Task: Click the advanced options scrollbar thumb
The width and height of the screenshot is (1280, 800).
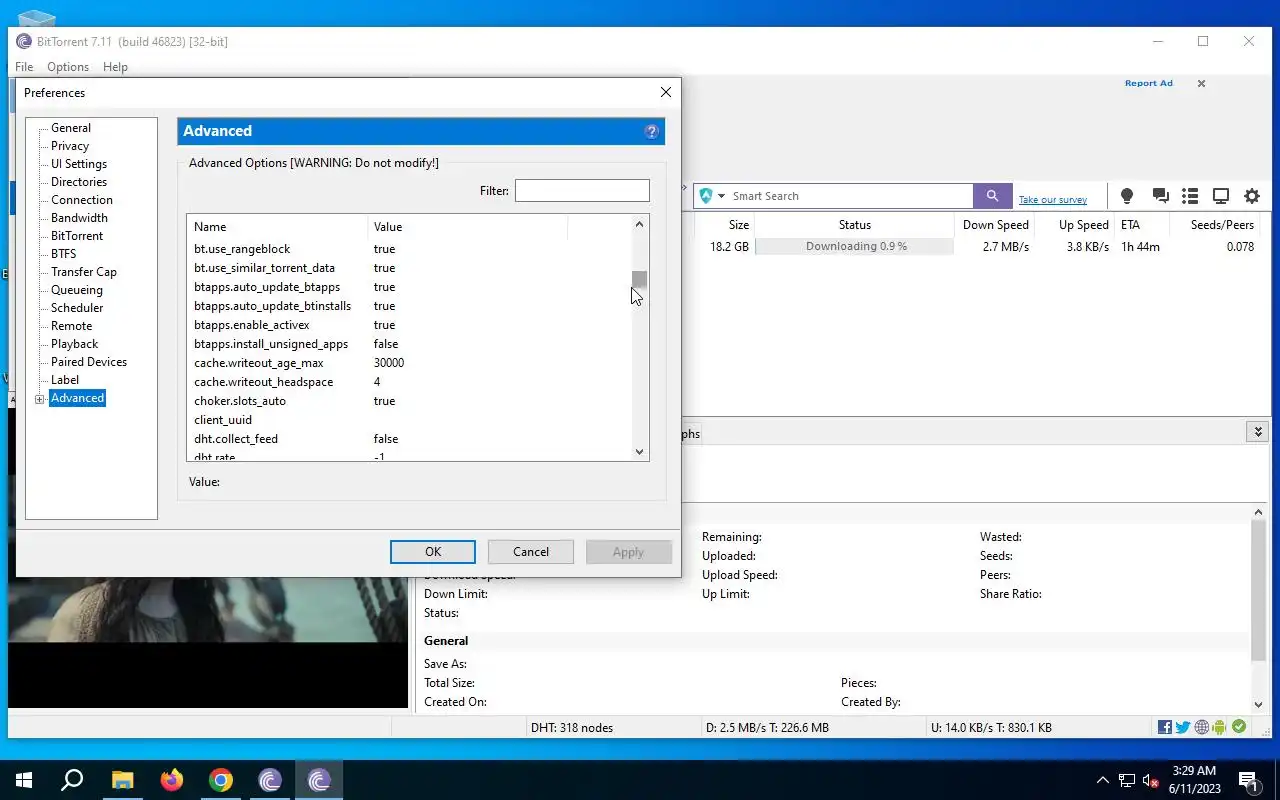Action: [640, 280]
